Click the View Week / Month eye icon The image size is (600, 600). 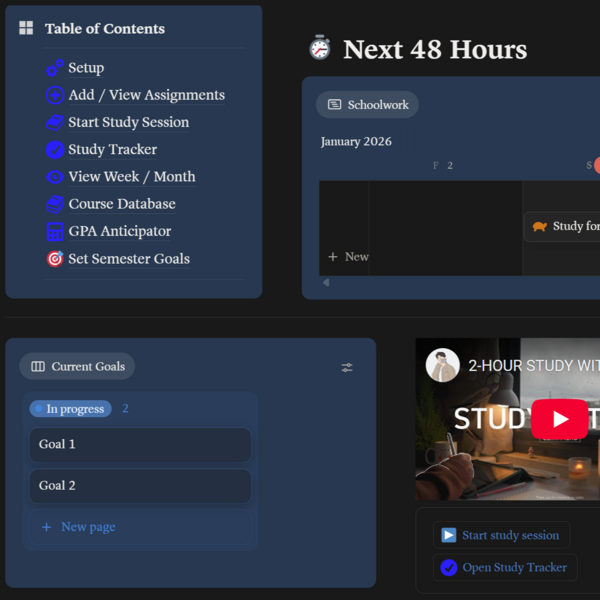[x=55, y=177]
